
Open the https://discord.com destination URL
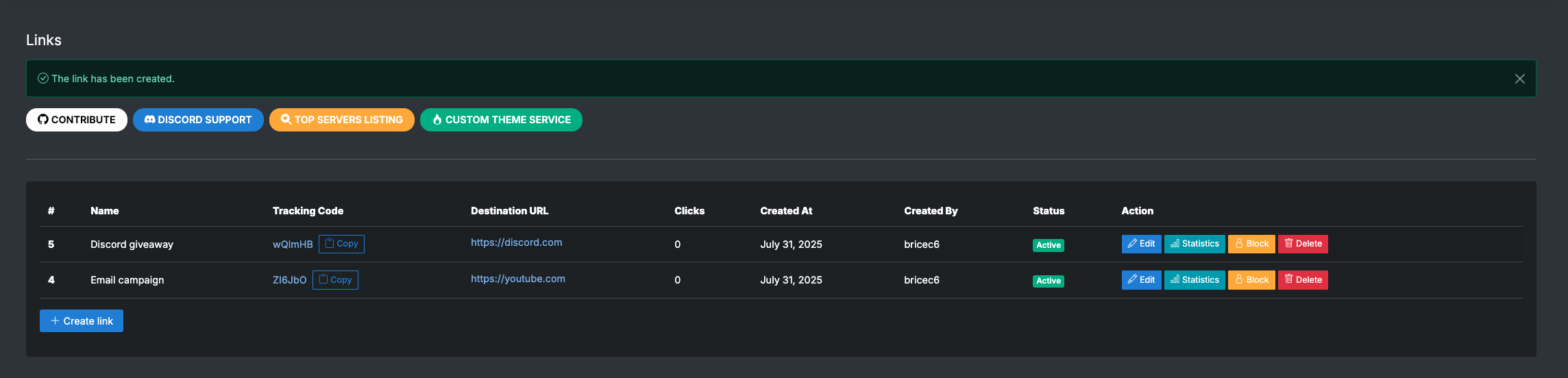point(516,242)
